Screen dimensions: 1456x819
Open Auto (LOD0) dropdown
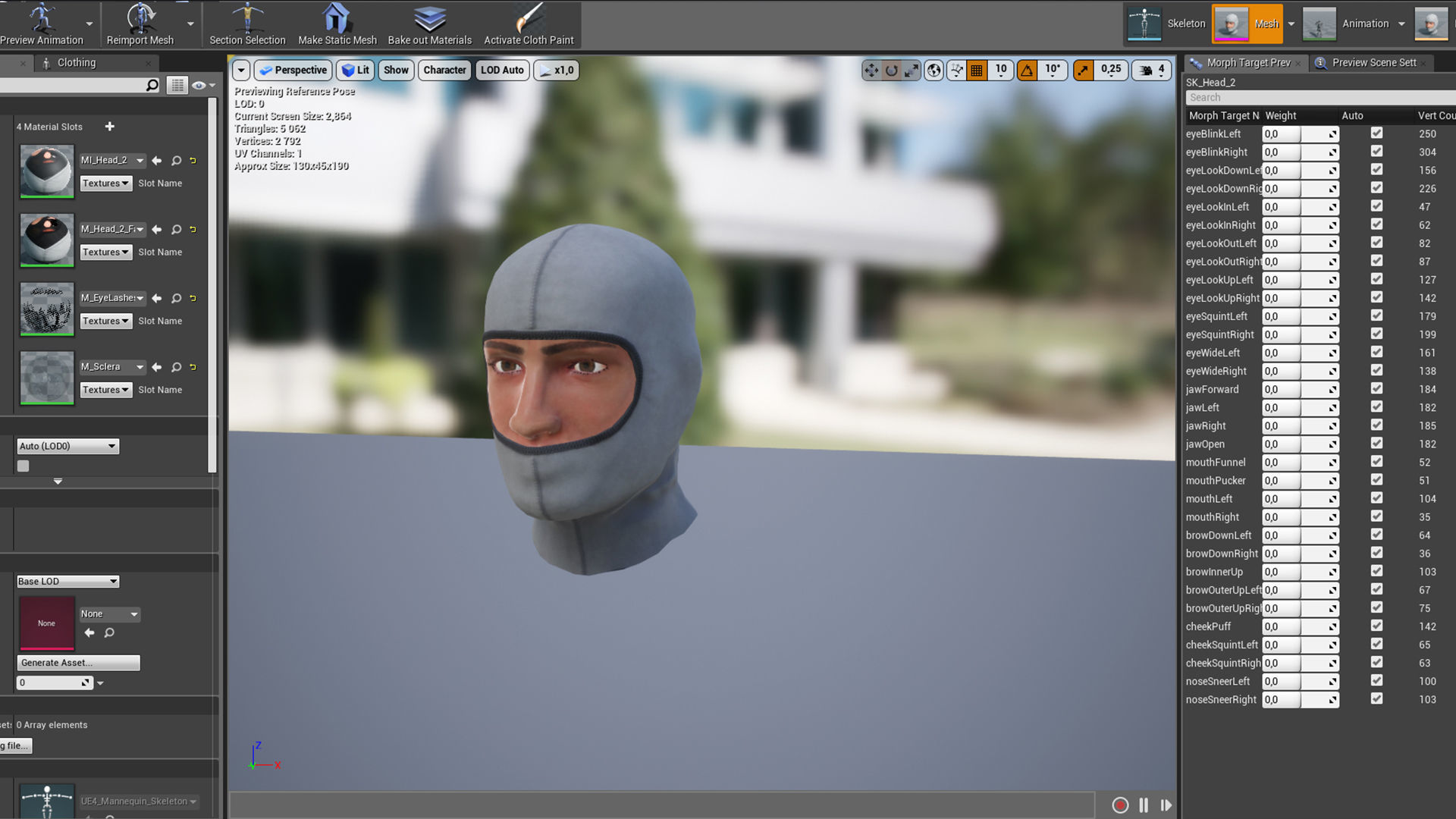[x=67, y=446]
